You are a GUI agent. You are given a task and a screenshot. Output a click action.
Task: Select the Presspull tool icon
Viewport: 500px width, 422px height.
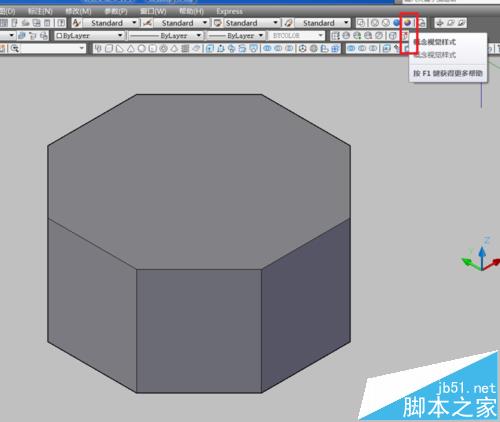pos(221,49)
